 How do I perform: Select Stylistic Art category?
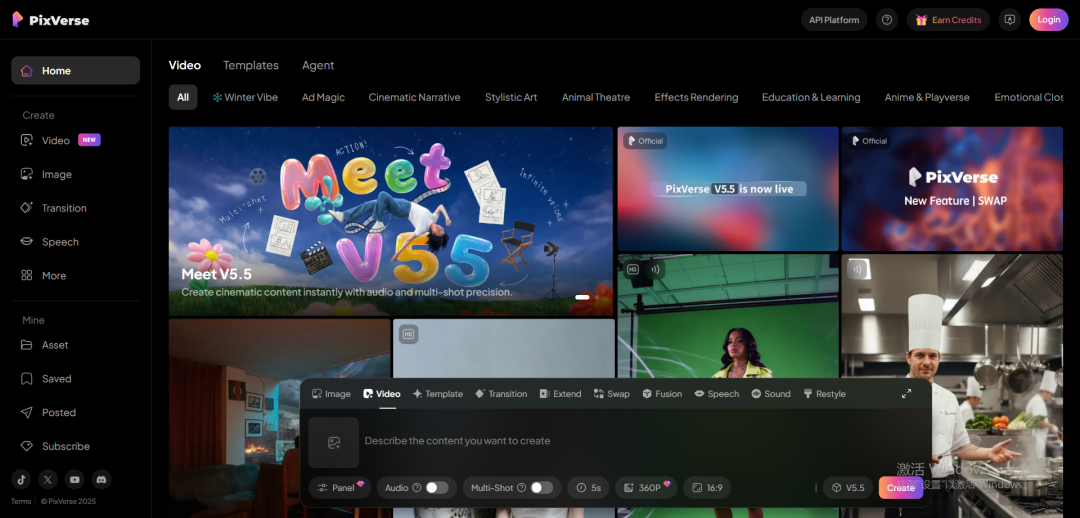[511, 97]
